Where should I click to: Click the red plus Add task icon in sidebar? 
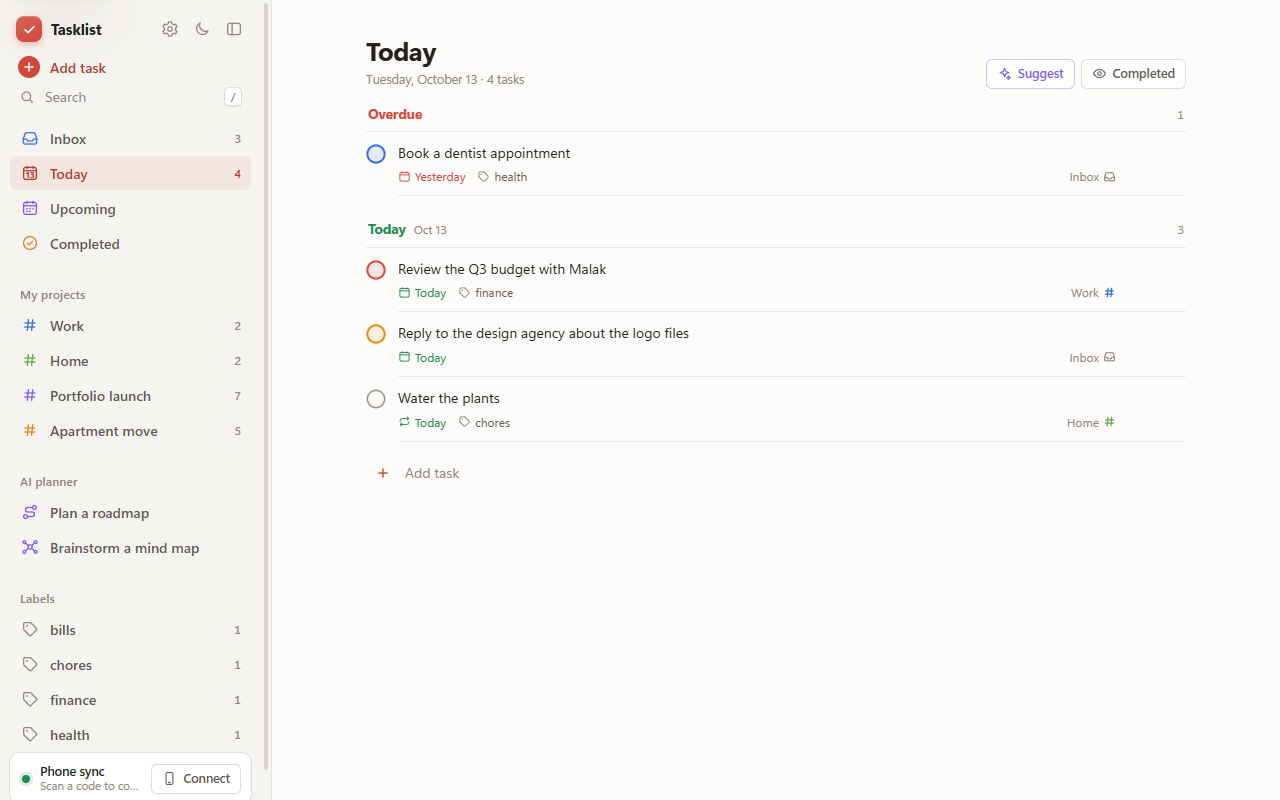(x=29, y=68)
